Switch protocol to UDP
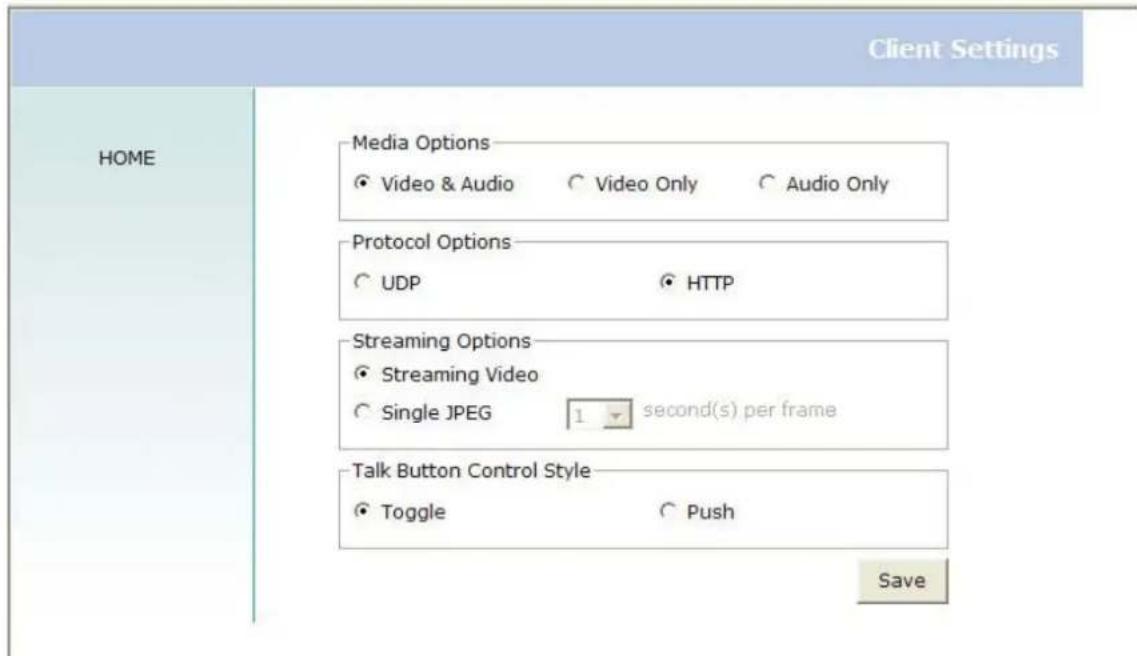Viewport: 1137px width, 656px height. (x=362, y=282)
